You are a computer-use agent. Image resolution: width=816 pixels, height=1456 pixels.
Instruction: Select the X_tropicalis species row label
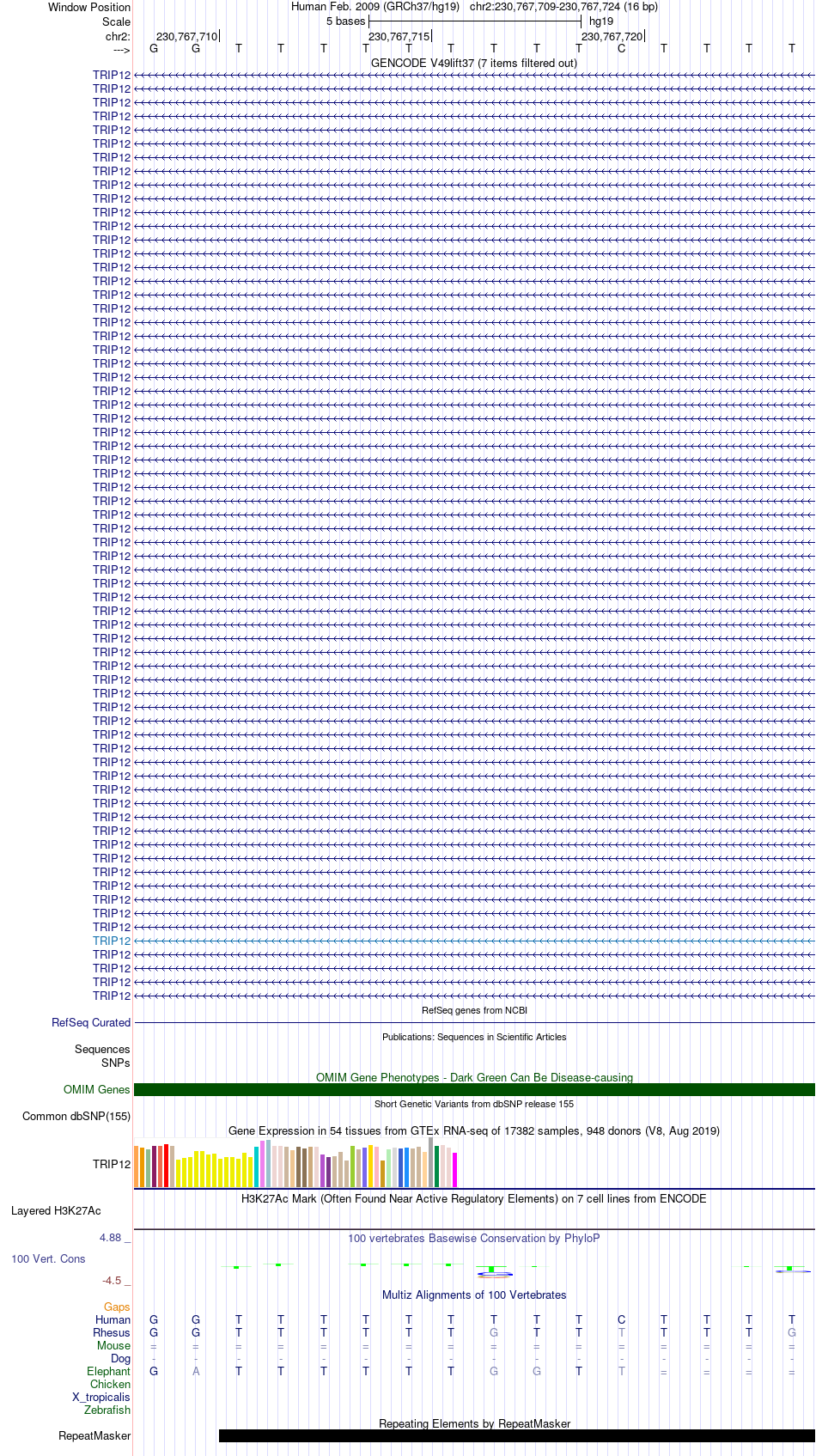101,1397
